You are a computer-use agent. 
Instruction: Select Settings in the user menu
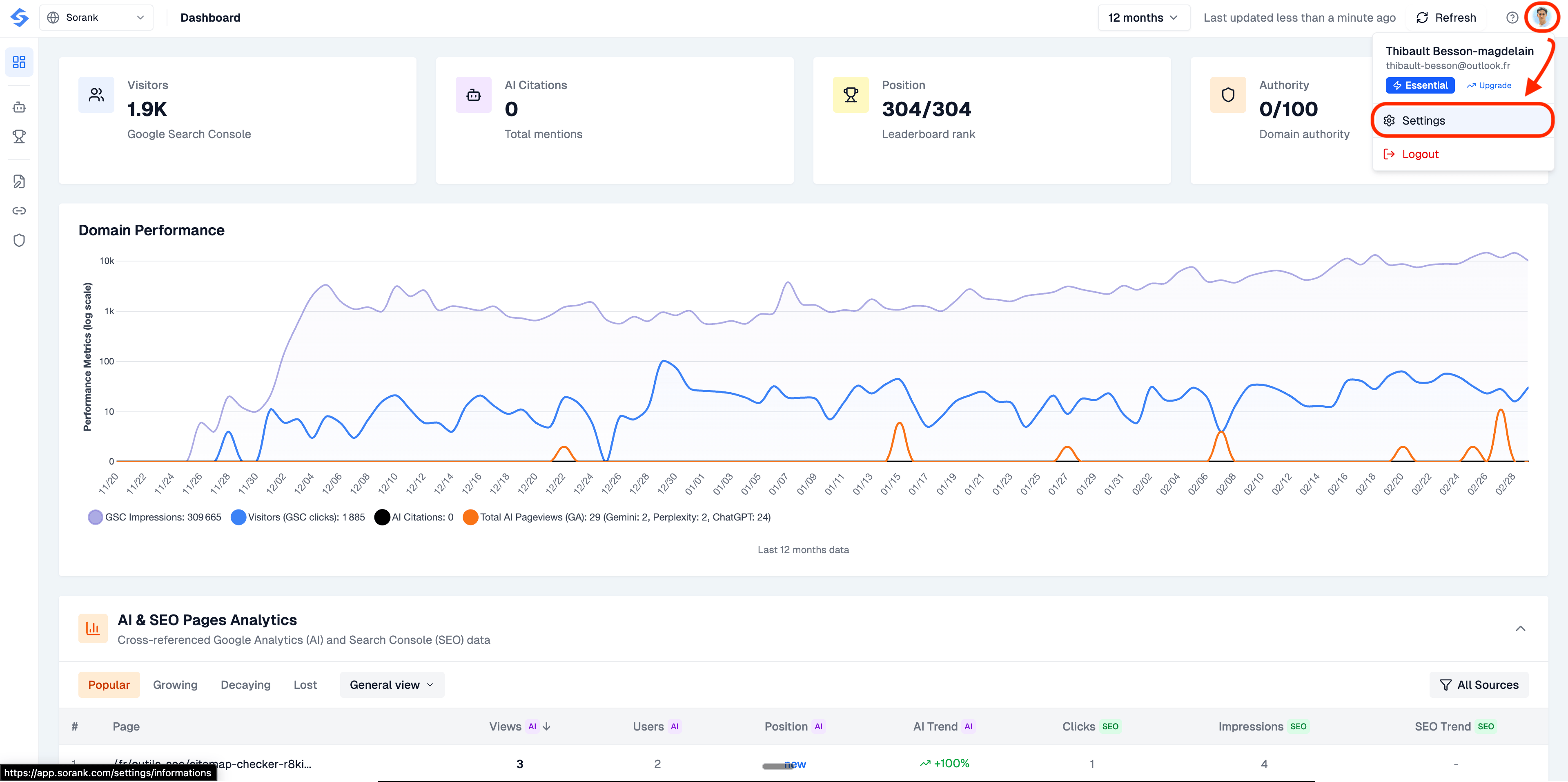1462,121
